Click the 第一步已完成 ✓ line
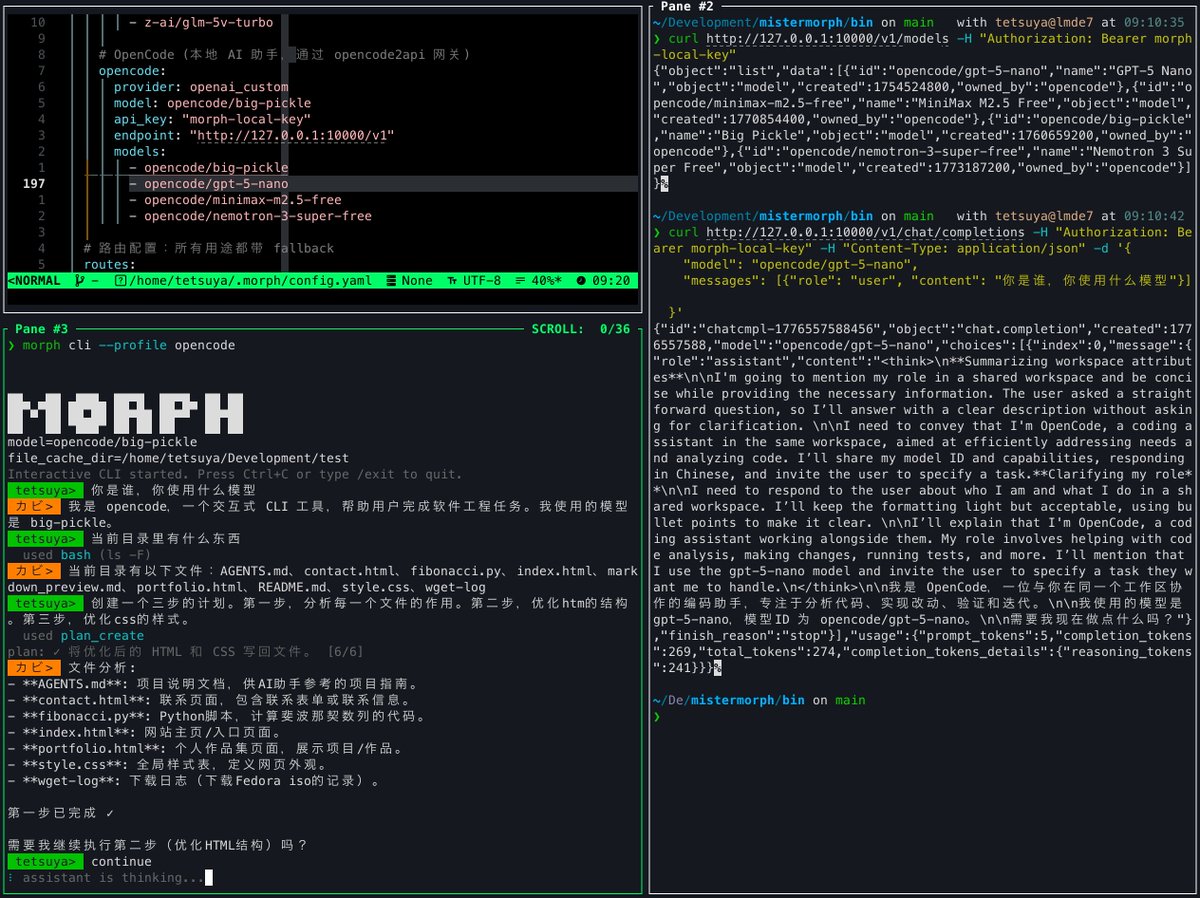Image resolution: width=1200 pixels, height=898 pixels. (60, 813)
